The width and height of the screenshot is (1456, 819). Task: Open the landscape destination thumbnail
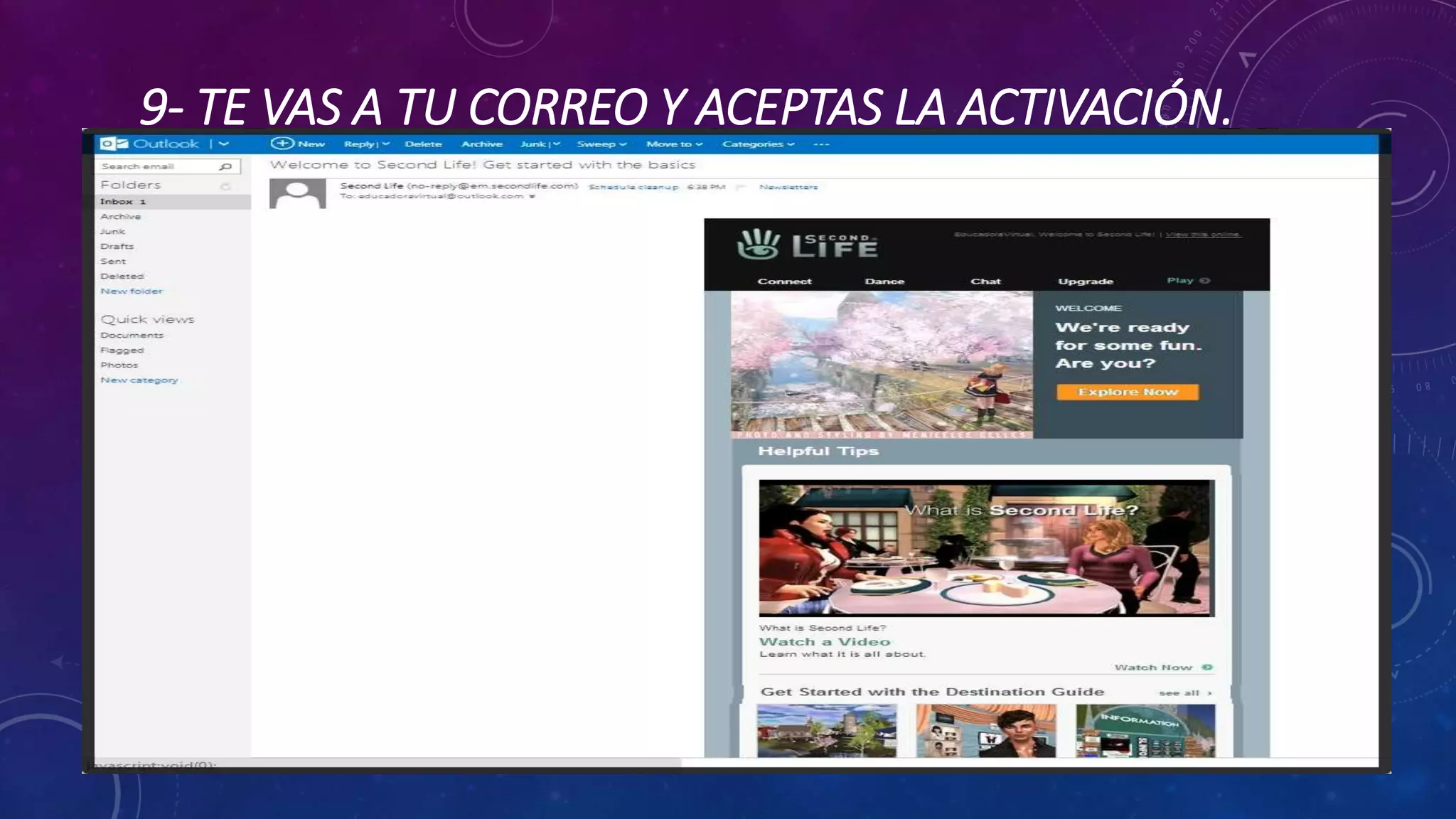pyautogui.click(x=827, y=731)
